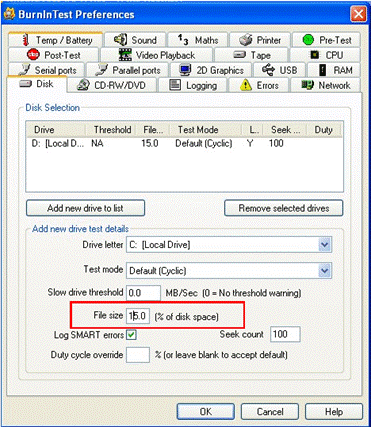Screen dimensions: 371x427
Task: Click the Serial ports connector icon
Action: (24, 70)
